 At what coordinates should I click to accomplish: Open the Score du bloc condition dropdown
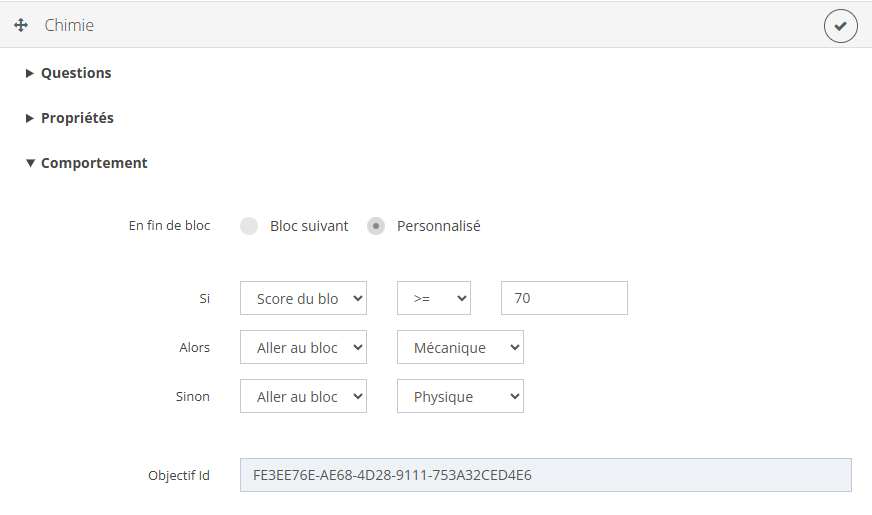(303, 298)
